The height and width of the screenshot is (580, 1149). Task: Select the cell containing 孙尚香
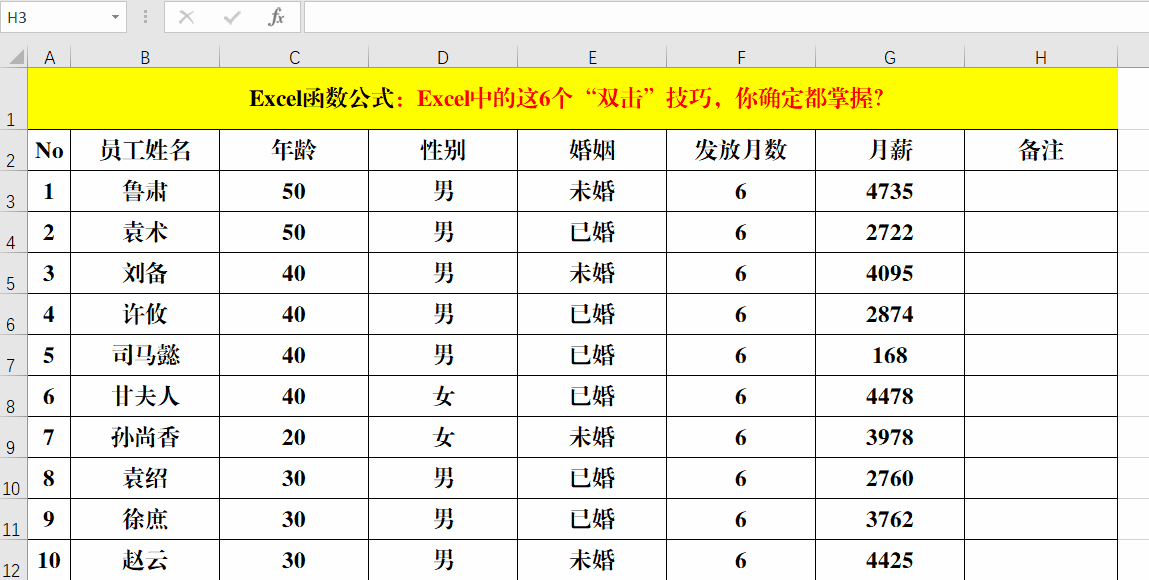pos(145,438)
